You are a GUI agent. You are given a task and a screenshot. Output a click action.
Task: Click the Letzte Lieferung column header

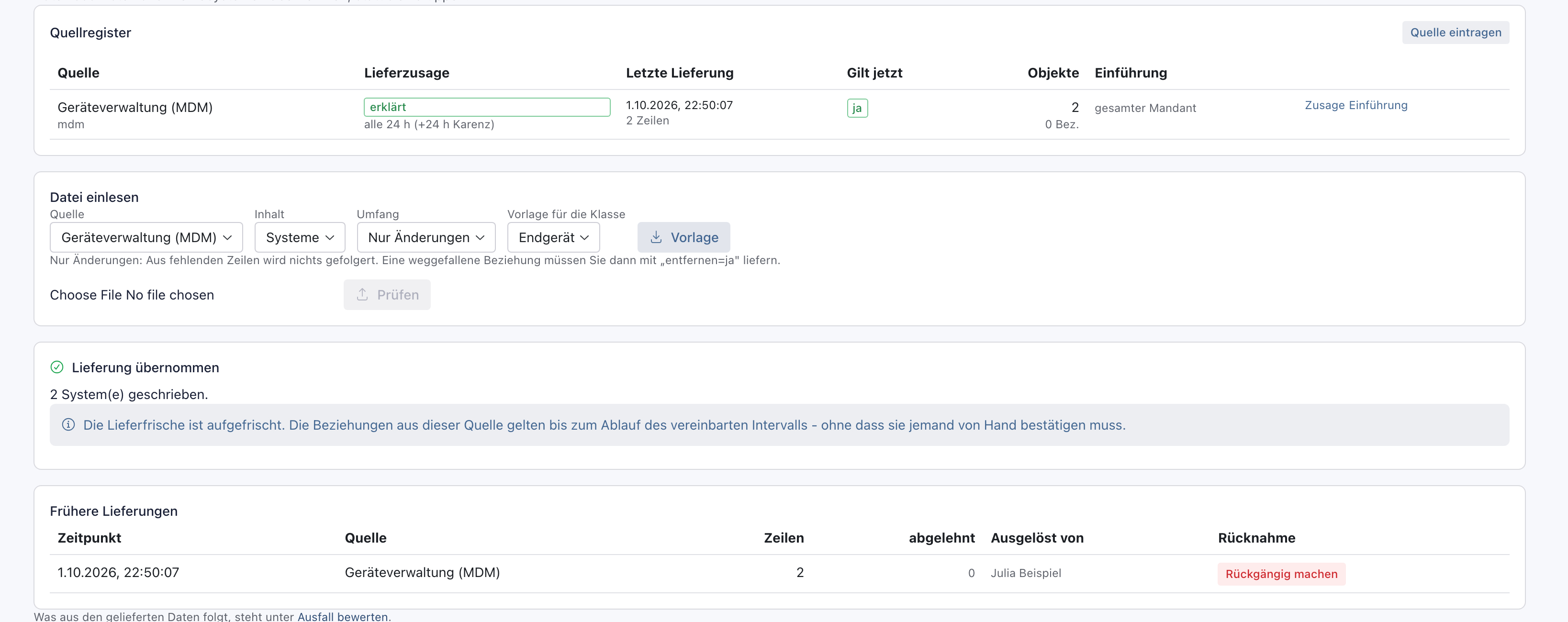(x=679, y=72)
